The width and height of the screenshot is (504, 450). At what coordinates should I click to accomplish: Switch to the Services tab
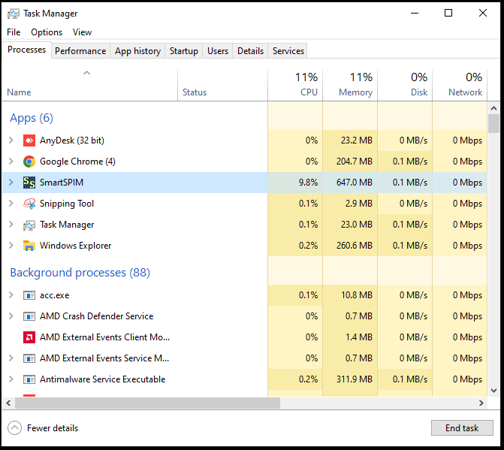(288, 51)
